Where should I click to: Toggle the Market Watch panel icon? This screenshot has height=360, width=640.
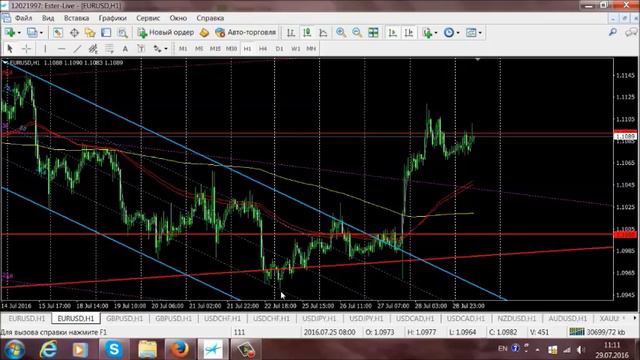tap(58, 33)
